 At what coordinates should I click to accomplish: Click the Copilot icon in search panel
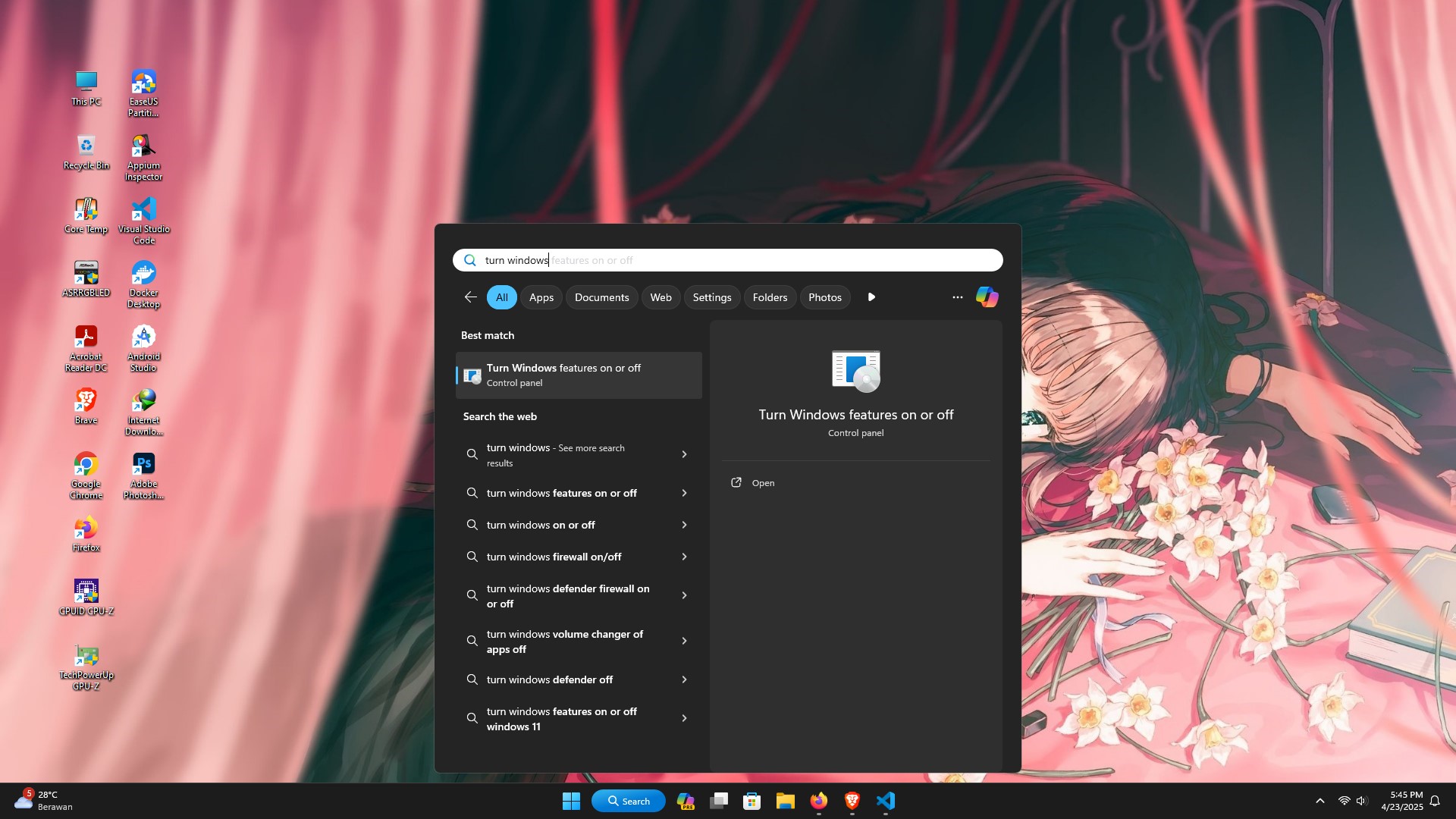pyautogui.click(x=987, y=297)
